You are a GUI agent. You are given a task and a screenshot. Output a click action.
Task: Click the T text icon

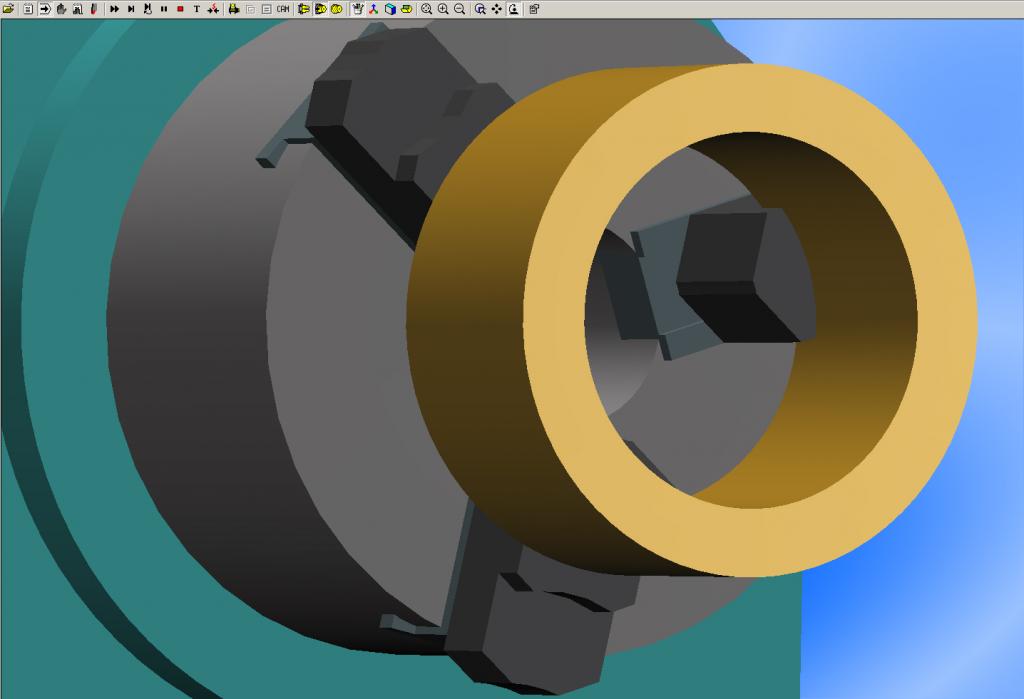(x=197, y=9)
